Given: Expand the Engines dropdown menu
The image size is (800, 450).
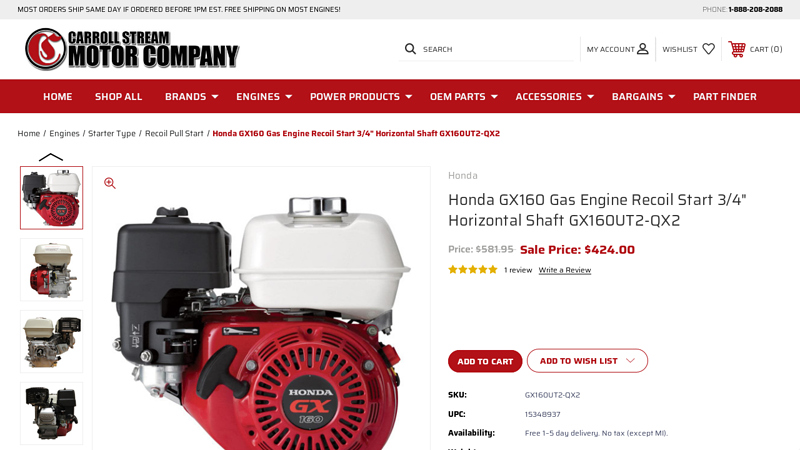Looking at the screenshot, I should (x=264, y=96).
